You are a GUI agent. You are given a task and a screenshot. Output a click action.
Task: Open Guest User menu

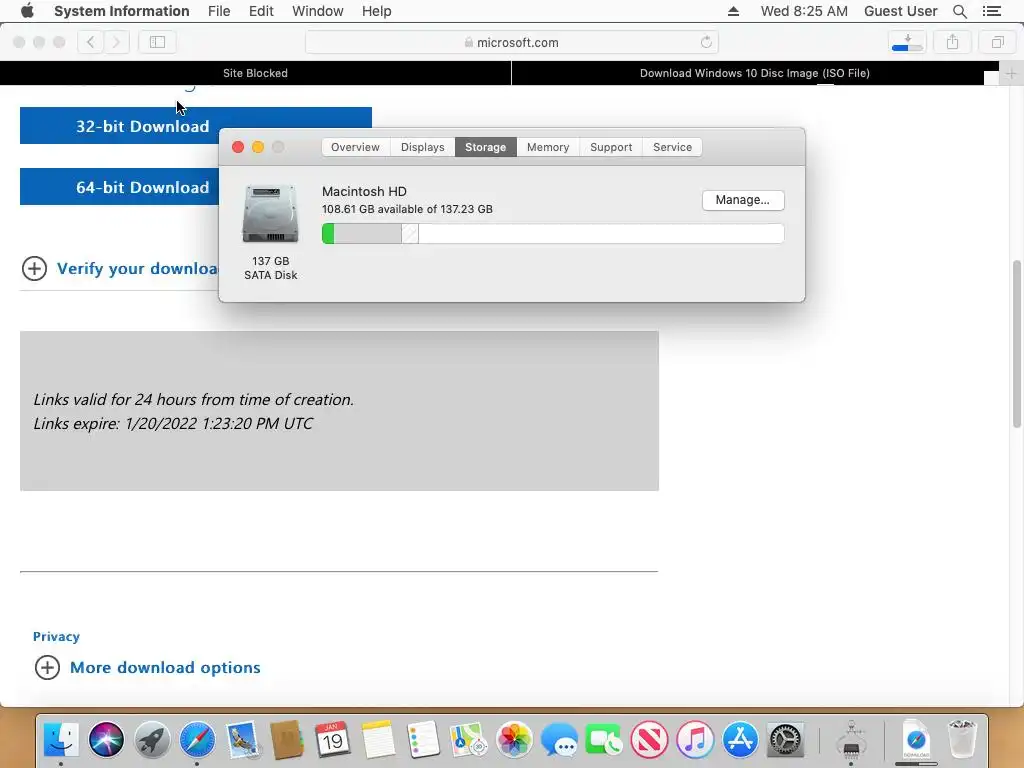901,11
